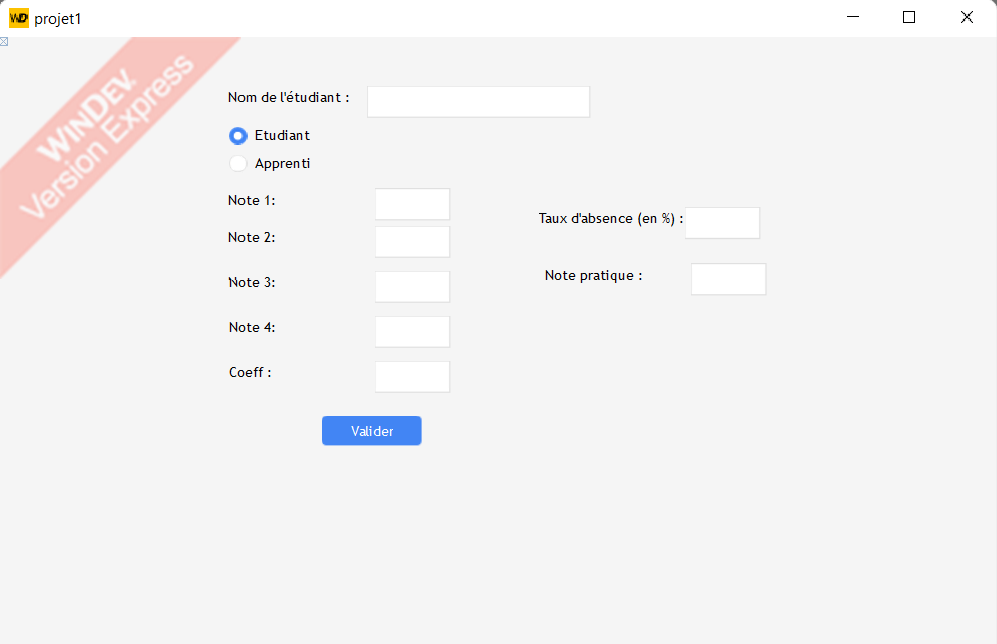Click the Note pratique input box
The image size is (997, 644).
(x=727, y=278)
